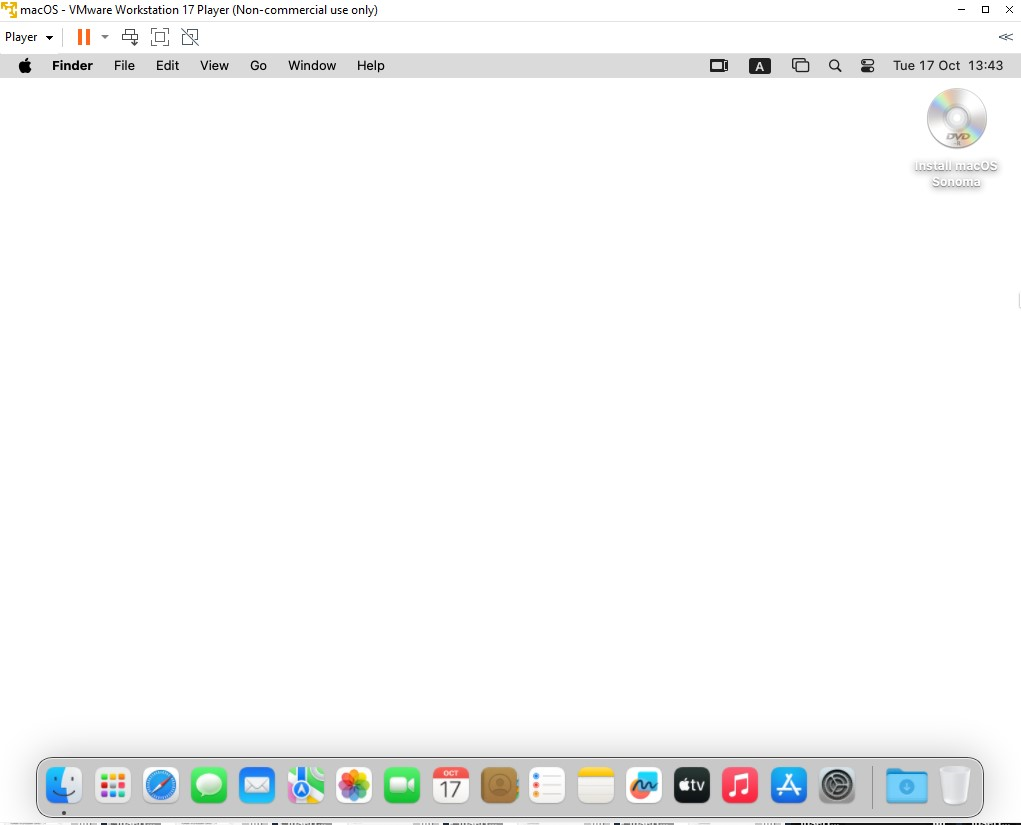Screen dimensions: 1021x825
Task: Click the Spotlight search magnifier
Action: click(835, 66)
